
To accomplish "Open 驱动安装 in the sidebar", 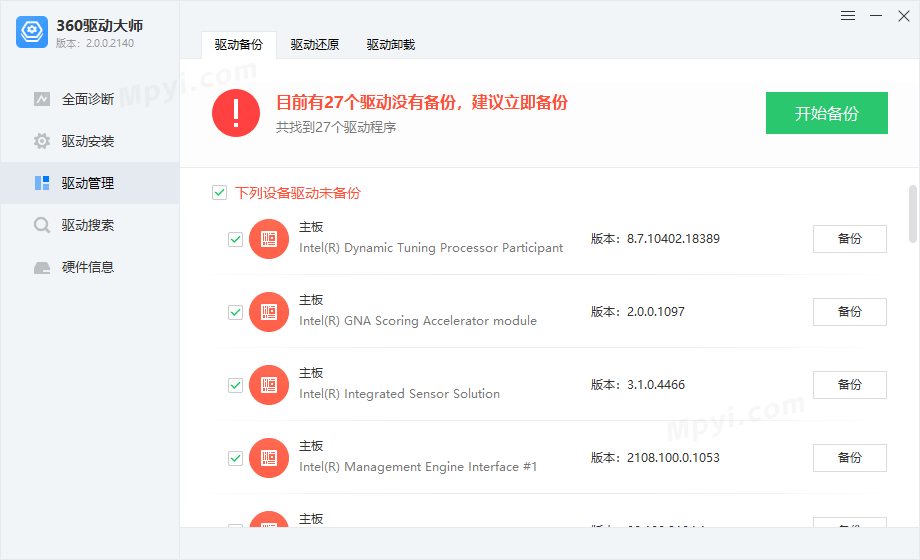I will (x=90, y=141).
